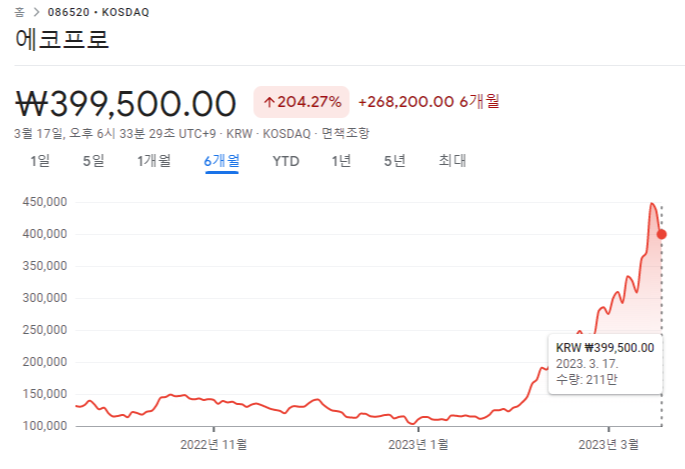Select the 1일 range tab
The image size is (685, 469).
tap(40, 161)
